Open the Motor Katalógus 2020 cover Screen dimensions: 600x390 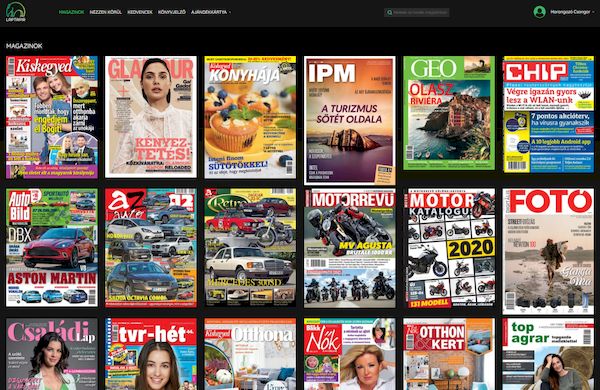tap(449, 248)
